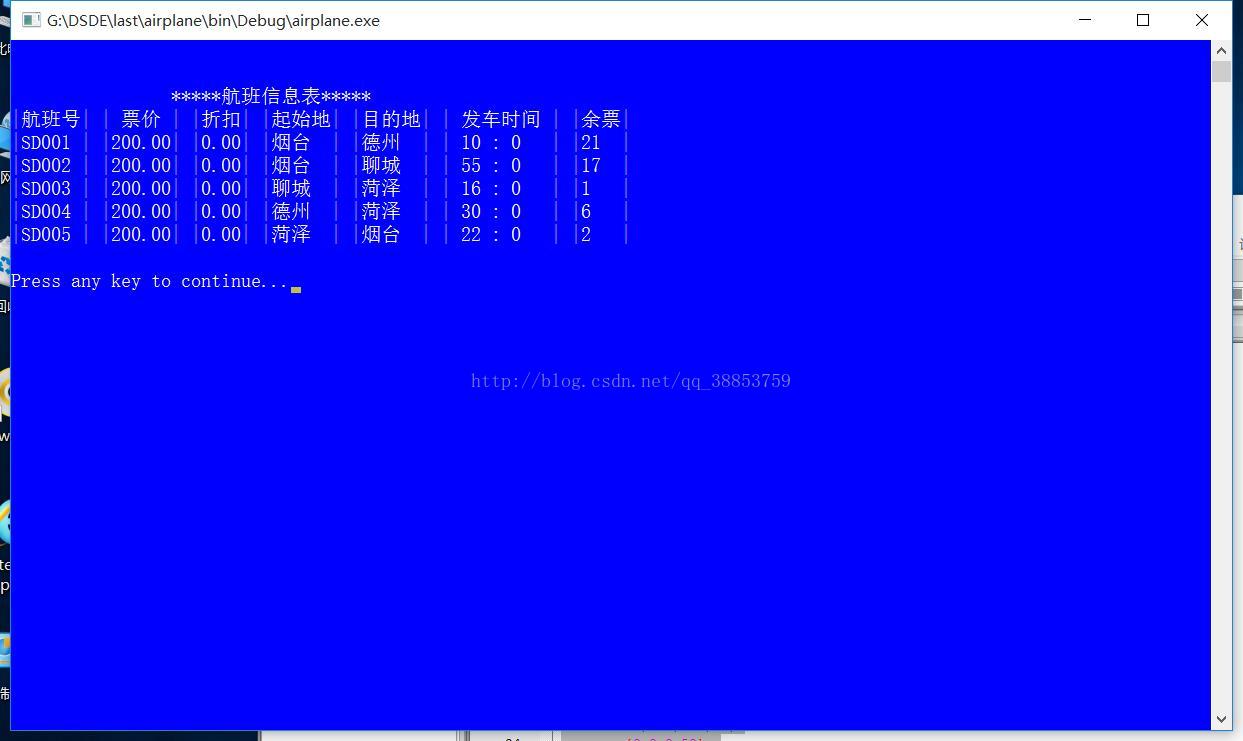The image size is (1243, 741).
Task: Click origin 聊城 in SD003 row
Action: pos(291,188)
